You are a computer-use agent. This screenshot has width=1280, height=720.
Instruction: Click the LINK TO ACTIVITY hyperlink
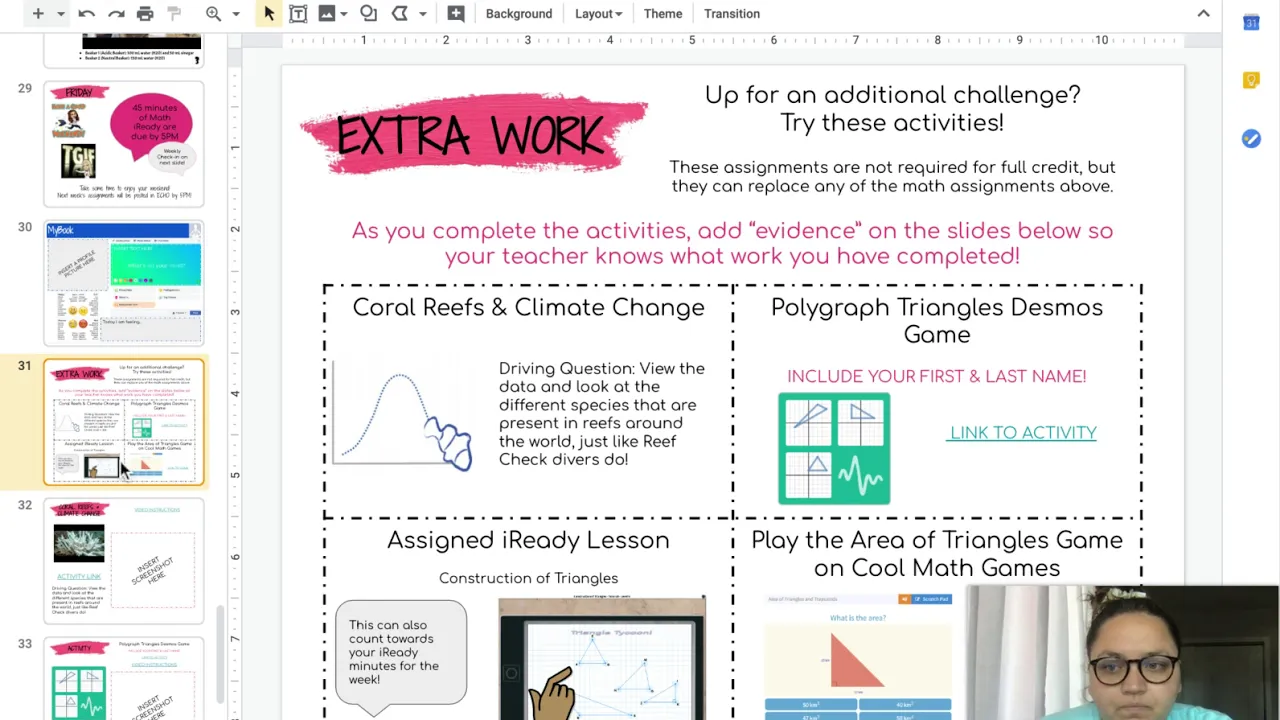(x=1023, y=433)
